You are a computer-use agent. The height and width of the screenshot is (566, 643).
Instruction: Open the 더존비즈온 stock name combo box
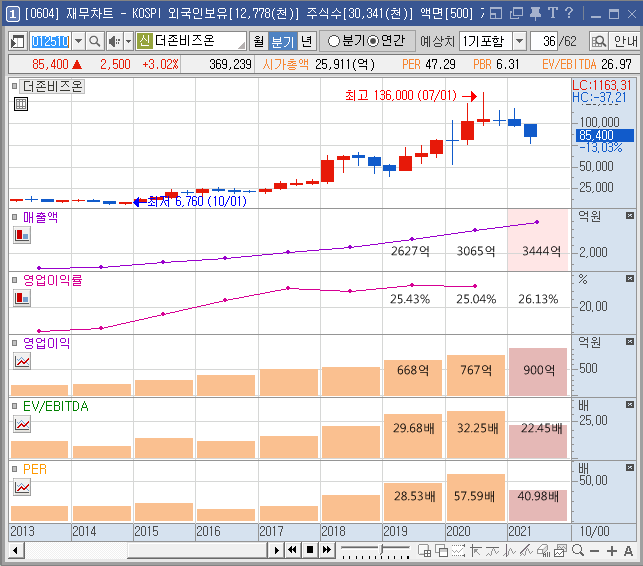(192, 41)
